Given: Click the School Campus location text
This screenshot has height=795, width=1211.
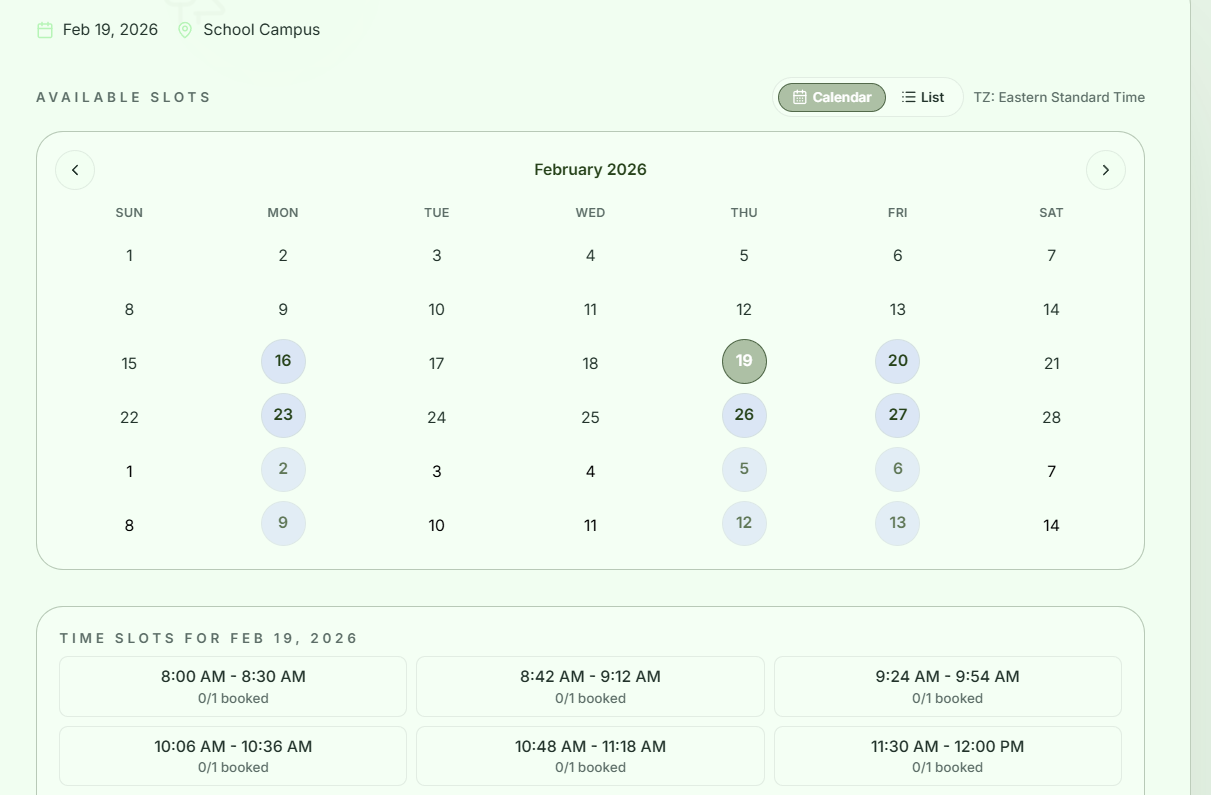Looking at the screenshot, I should (262, 30).
